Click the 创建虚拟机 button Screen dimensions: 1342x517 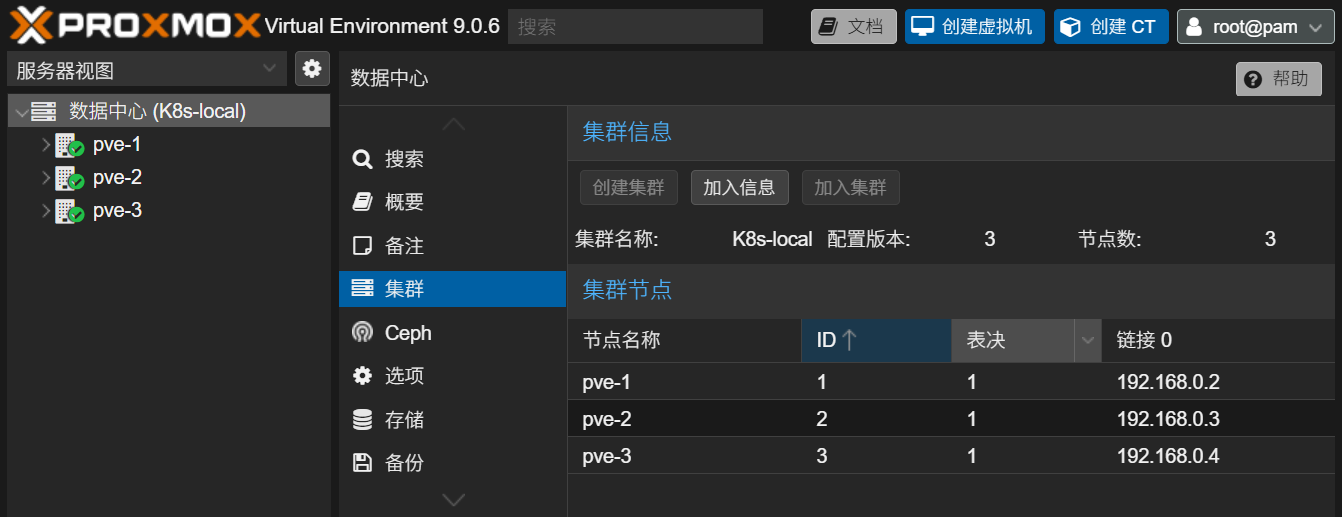[974, 27]
